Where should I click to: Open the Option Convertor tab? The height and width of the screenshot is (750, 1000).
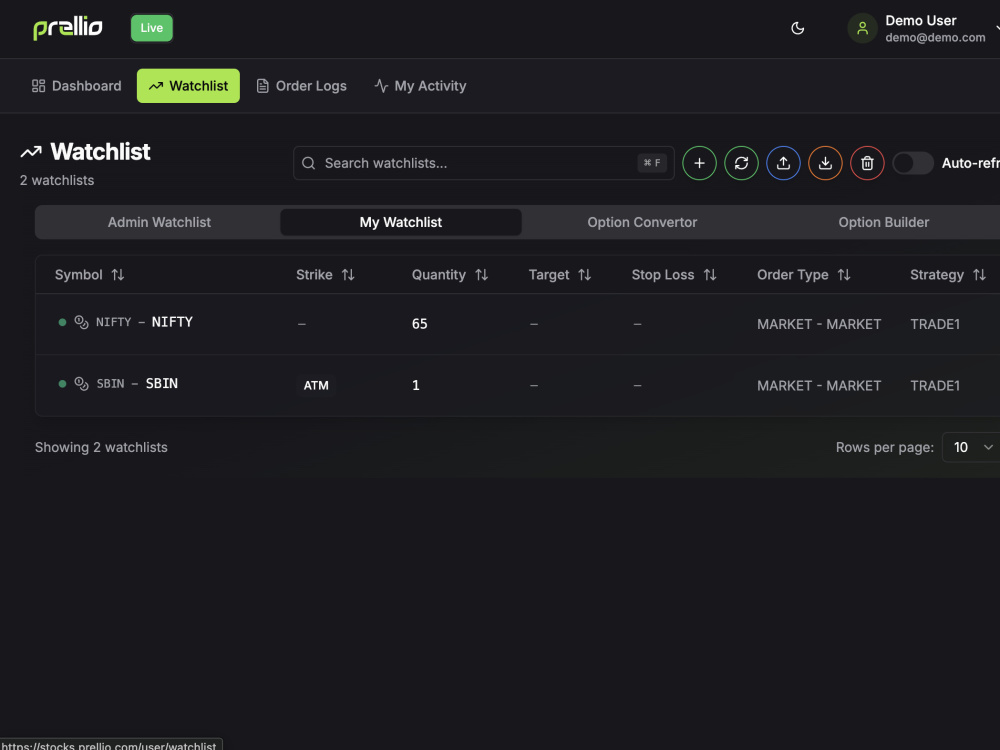pos(642,223)
